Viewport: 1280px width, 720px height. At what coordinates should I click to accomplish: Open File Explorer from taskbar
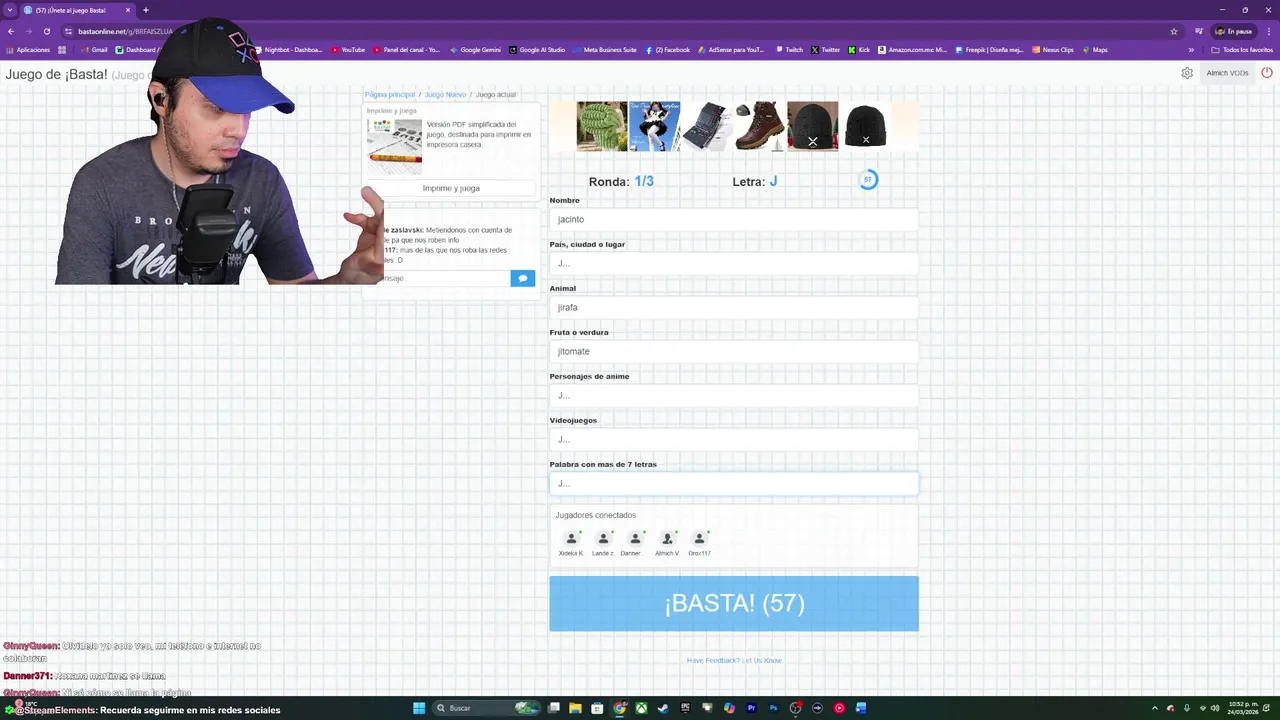[575, 708]
